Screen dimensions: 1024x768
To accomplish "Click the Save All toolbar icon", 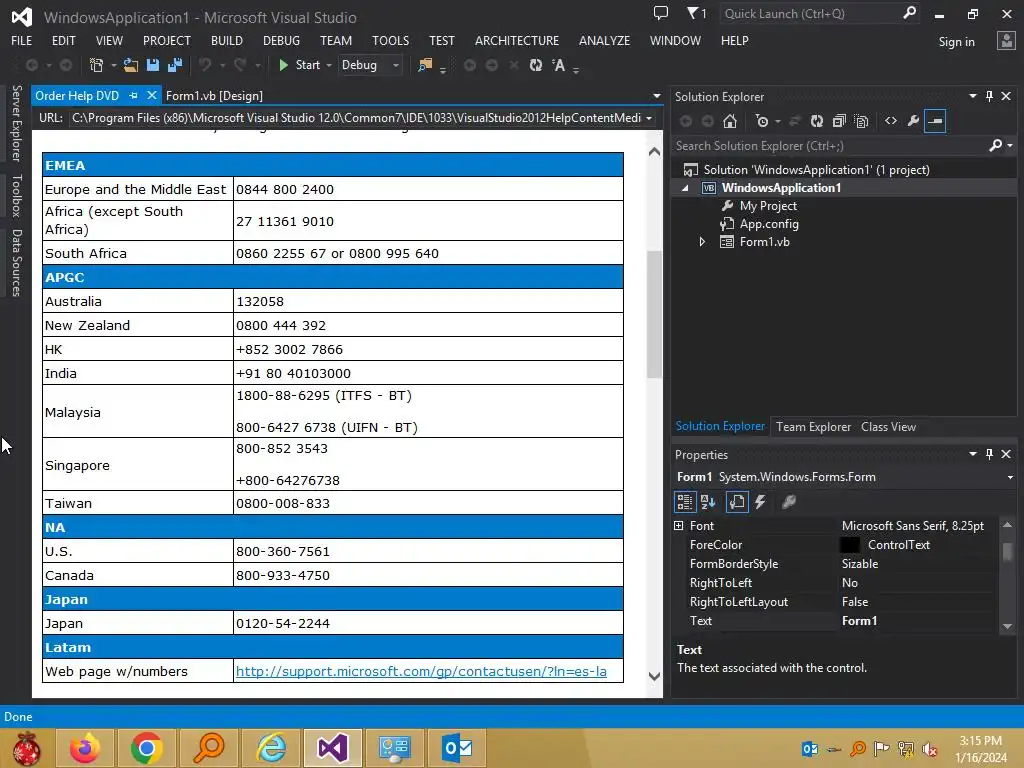I will pyautogui.click(x=175, y=65).
